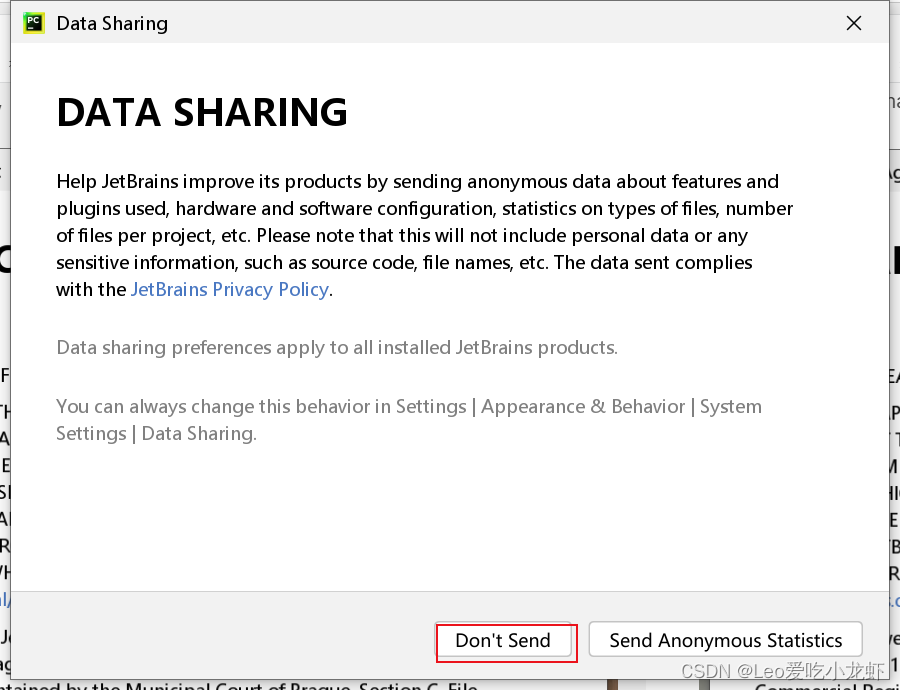This screenshot has width=900, height=690.
Task: Click the CSDN watermark text
Action: 782,671
